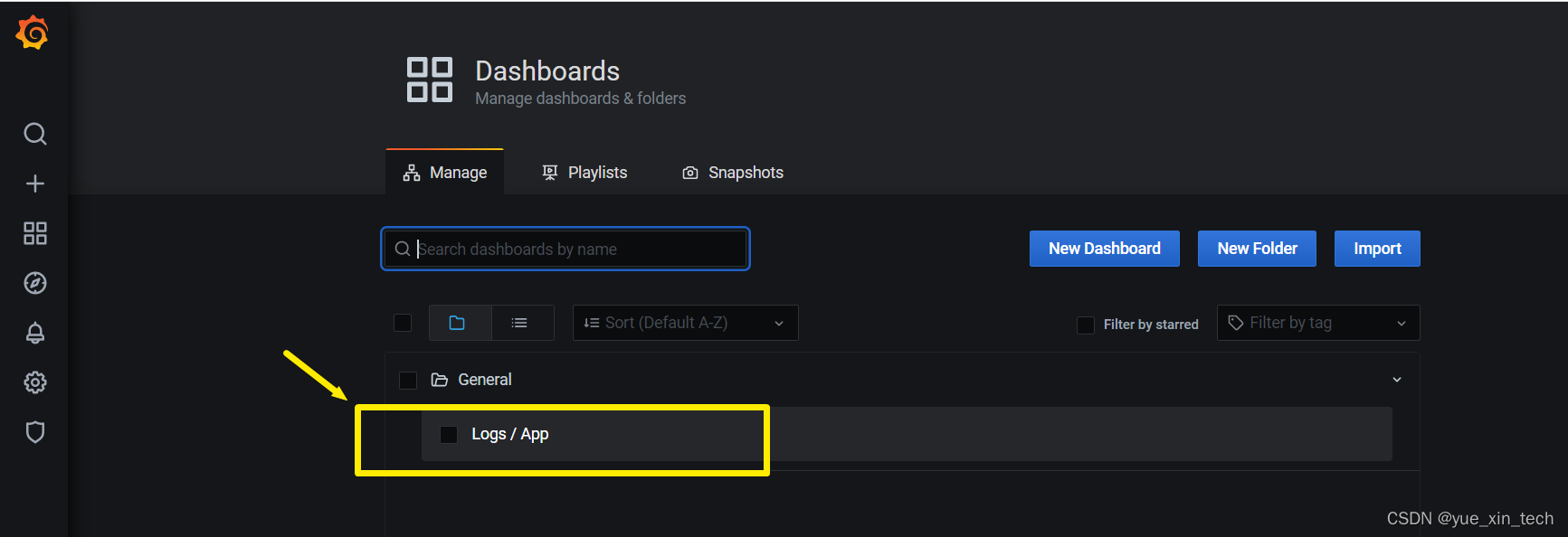Open the Sort (Default A-Z) dropdown
This screenshot has height=537, width=1568.
pos(685,323)
